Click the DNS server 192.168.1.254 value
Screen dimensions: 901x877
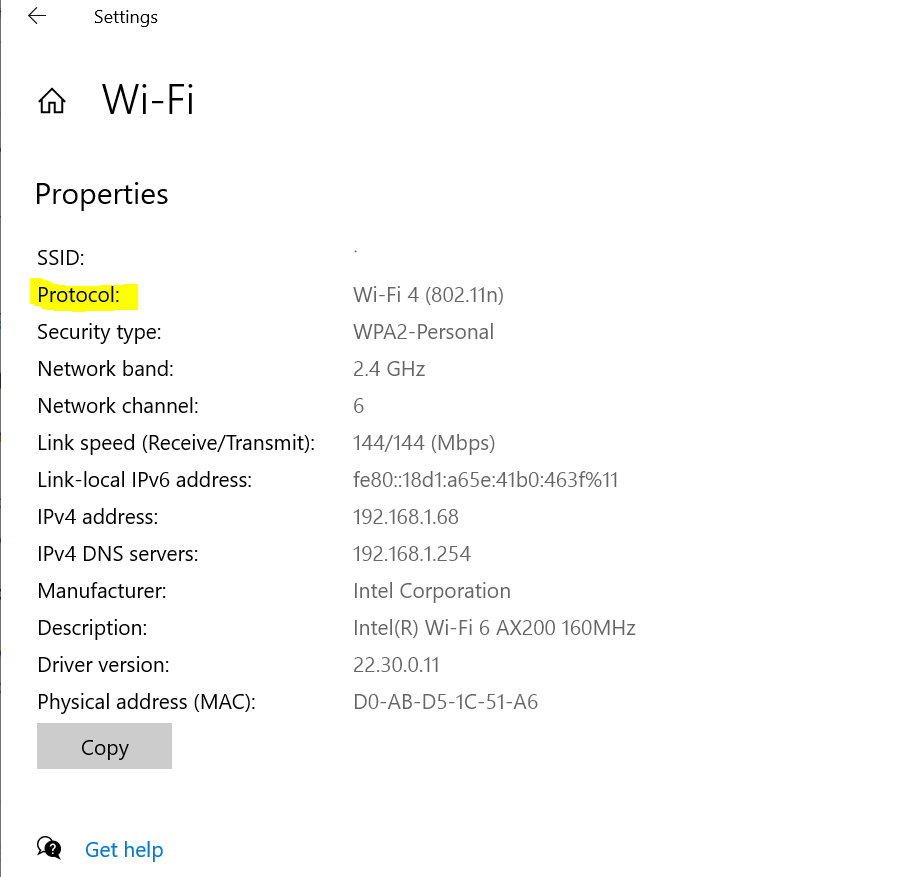pos(412,554)
